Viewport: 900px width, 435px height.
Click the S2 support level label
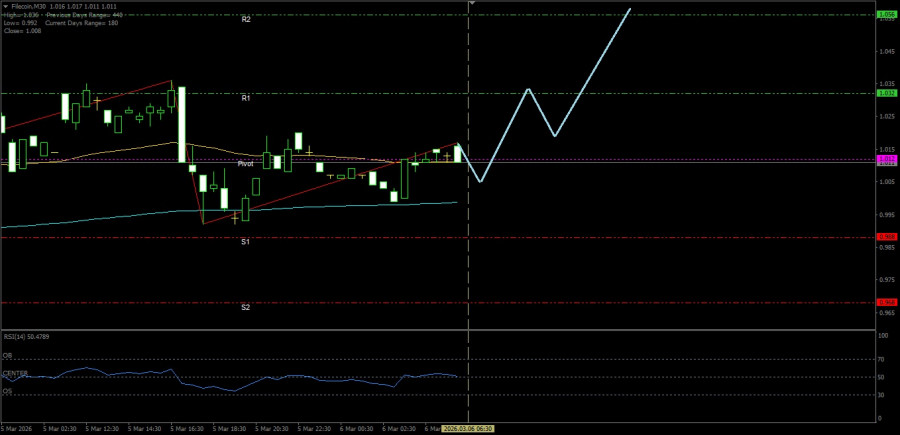(x=245, y=307)
